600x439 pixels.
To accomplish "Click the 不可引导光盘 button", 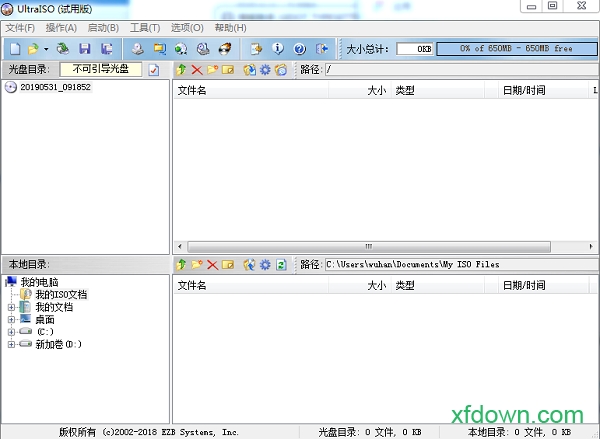I will click(101, 70).
